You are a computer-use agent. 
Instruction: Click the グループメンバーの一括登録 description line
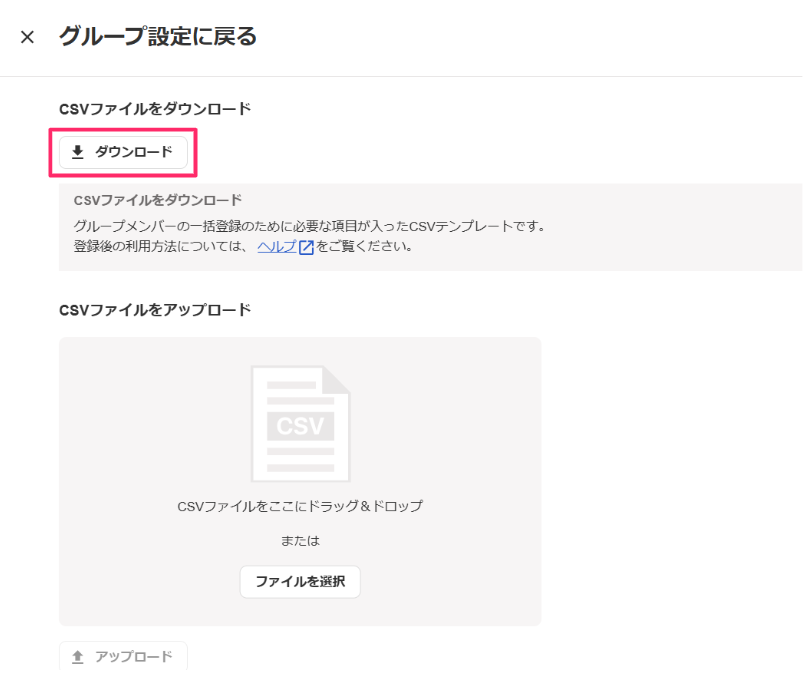pyautogui.click(x=310, y=226)
